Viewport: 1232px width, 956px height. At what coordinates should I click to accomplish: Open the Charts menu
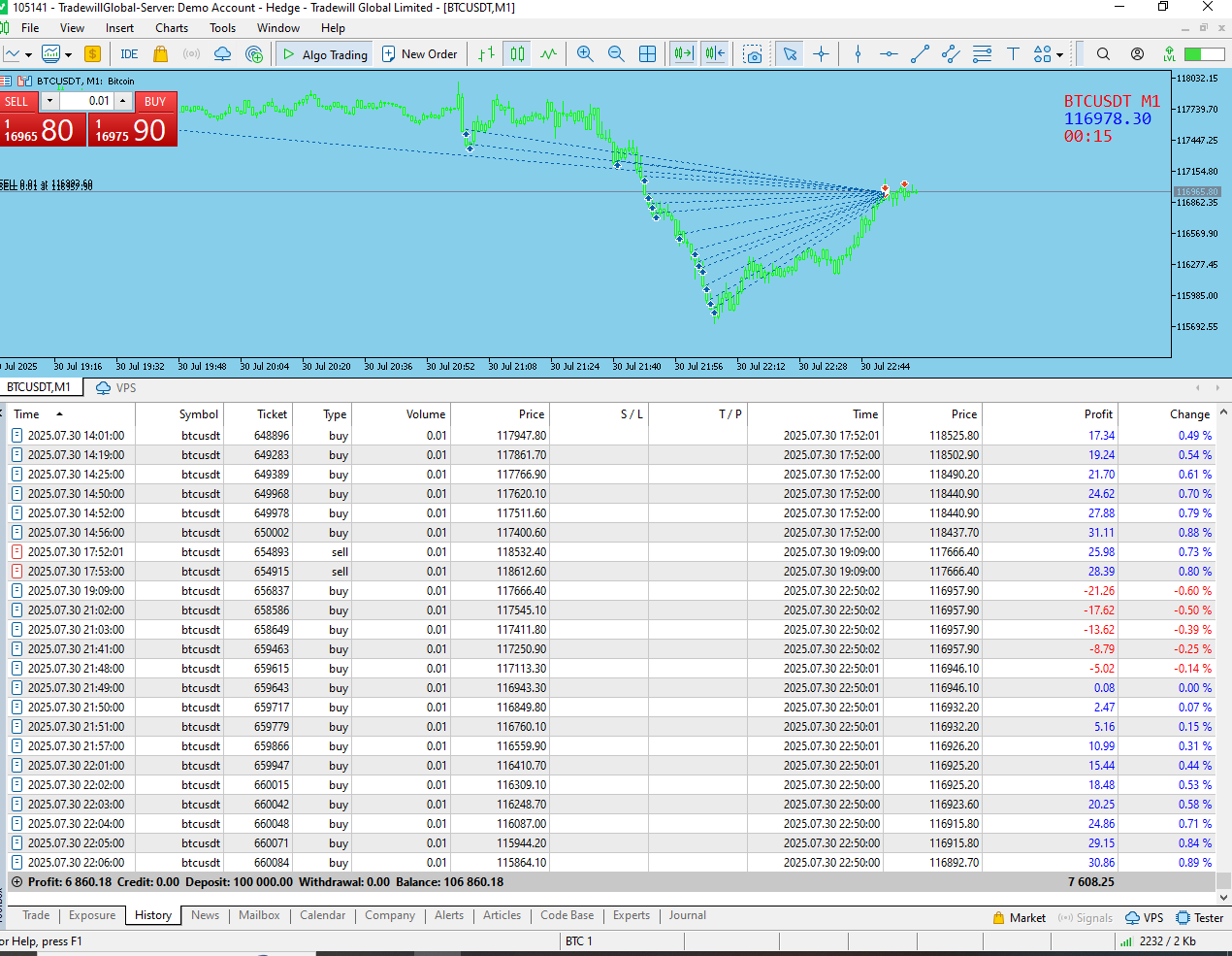point(172,28)
